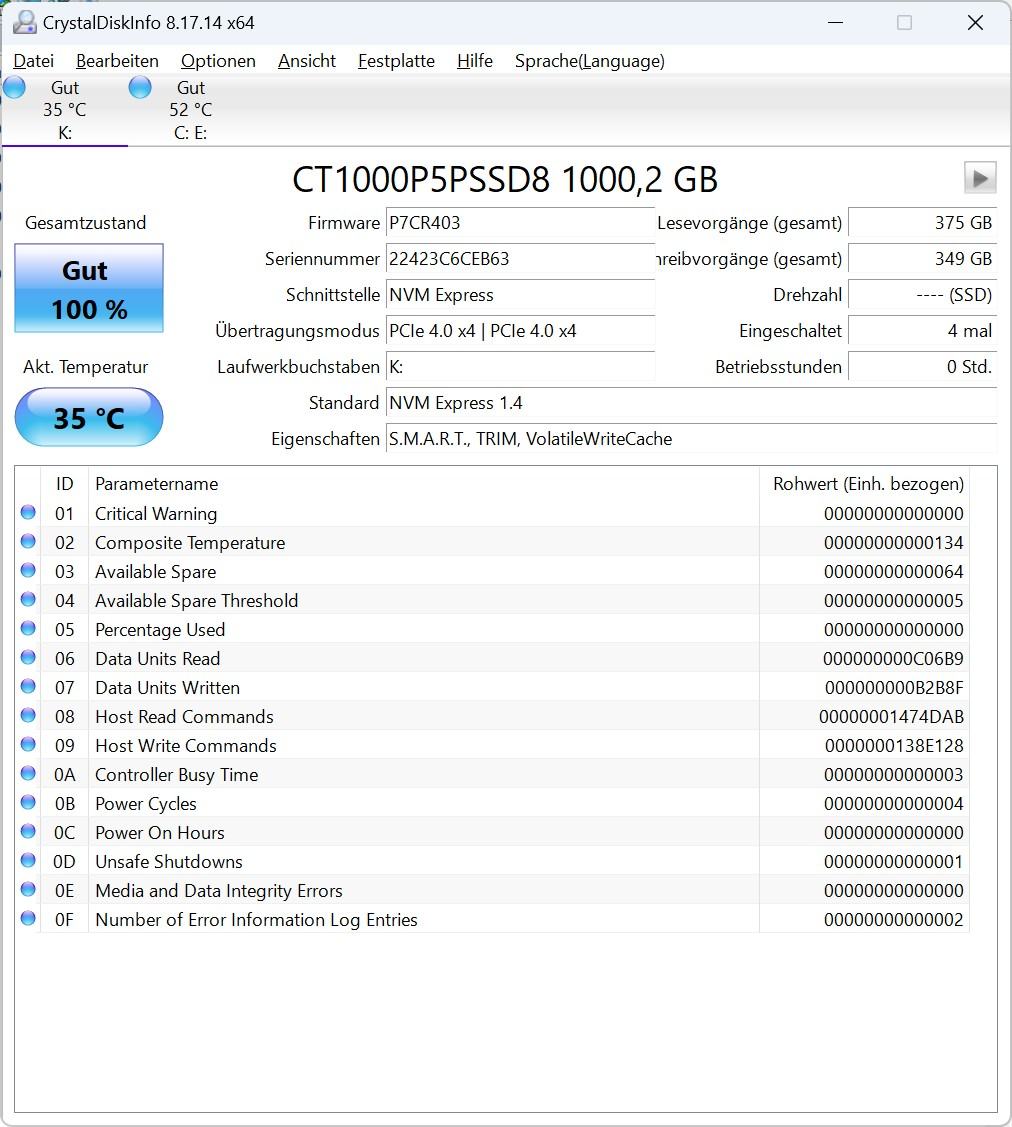Click the Available Spare status dot (ID 03)

point(28,571)
